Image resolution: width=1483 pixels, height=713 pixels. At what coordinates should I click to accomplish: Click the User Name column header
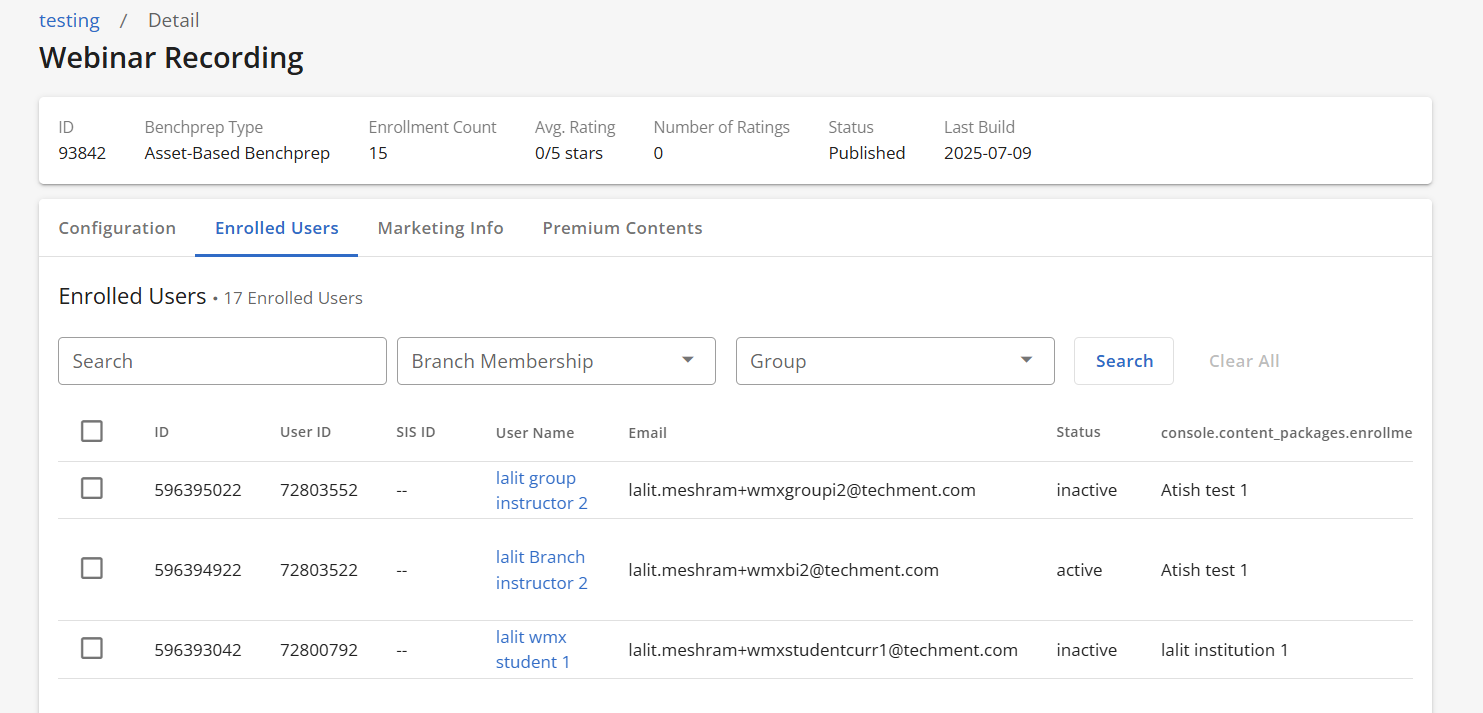[x=535, y=433]
